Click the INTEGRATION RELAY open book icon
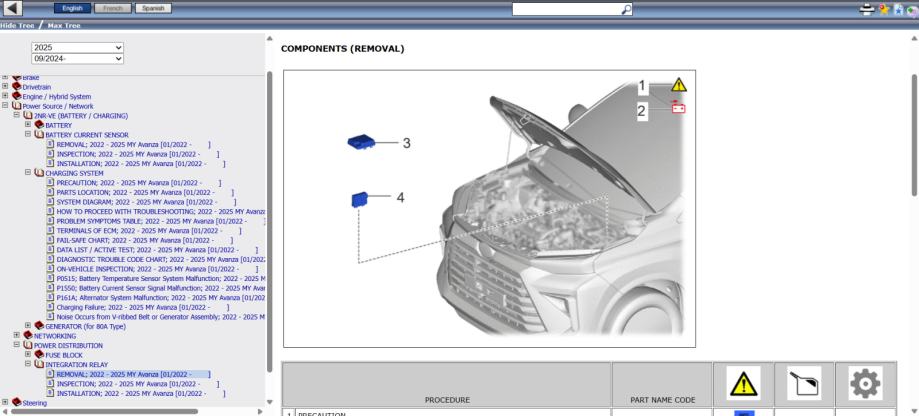This screenshot has width=919, height=416. (39, 364)
